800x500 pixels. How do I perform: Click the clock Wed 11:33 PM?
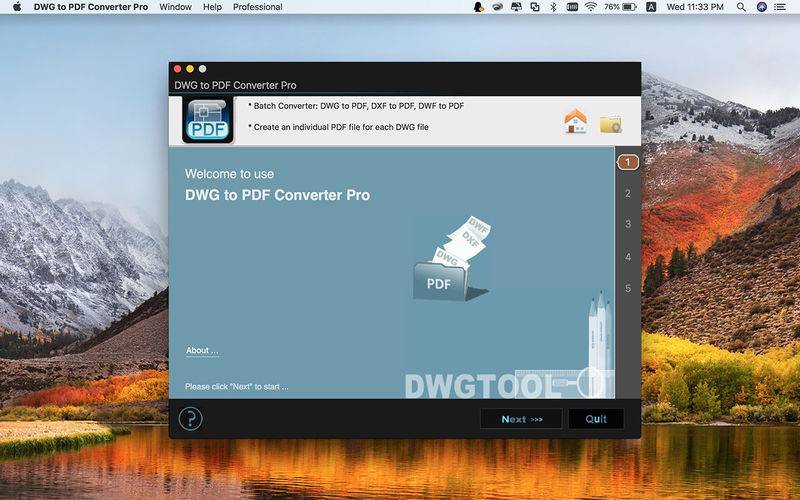(695, 7)
